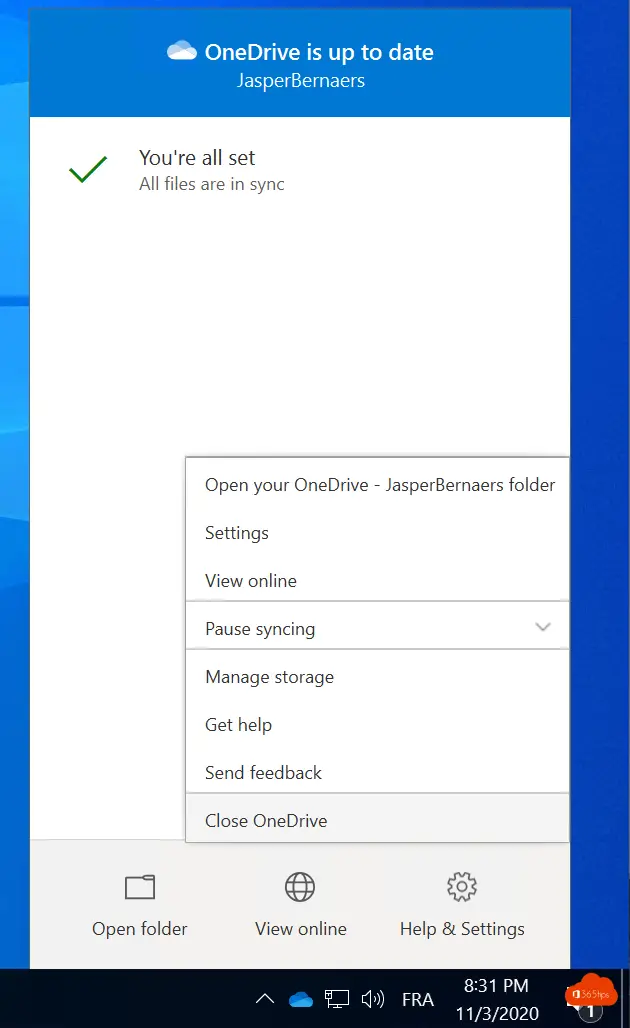The height and width of the screenshot is (1028, 630).
Task: Click Get help in the menu
Action: [x=378, y=724]
